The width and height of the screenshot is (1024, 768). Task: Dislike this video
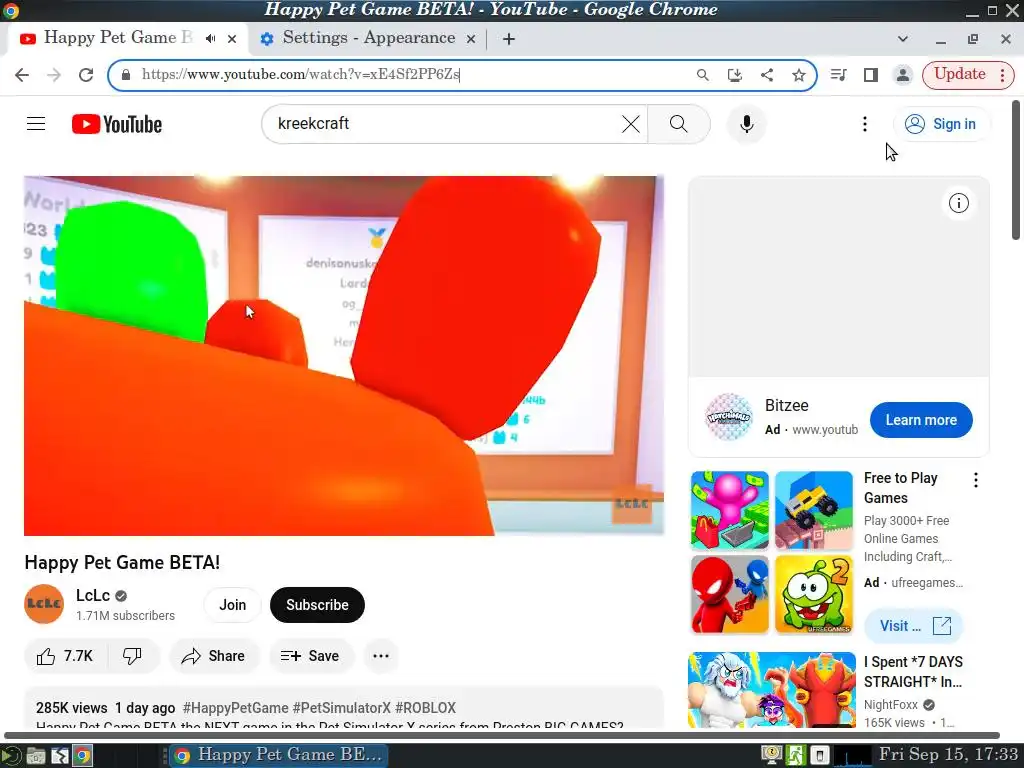point(133,656)
